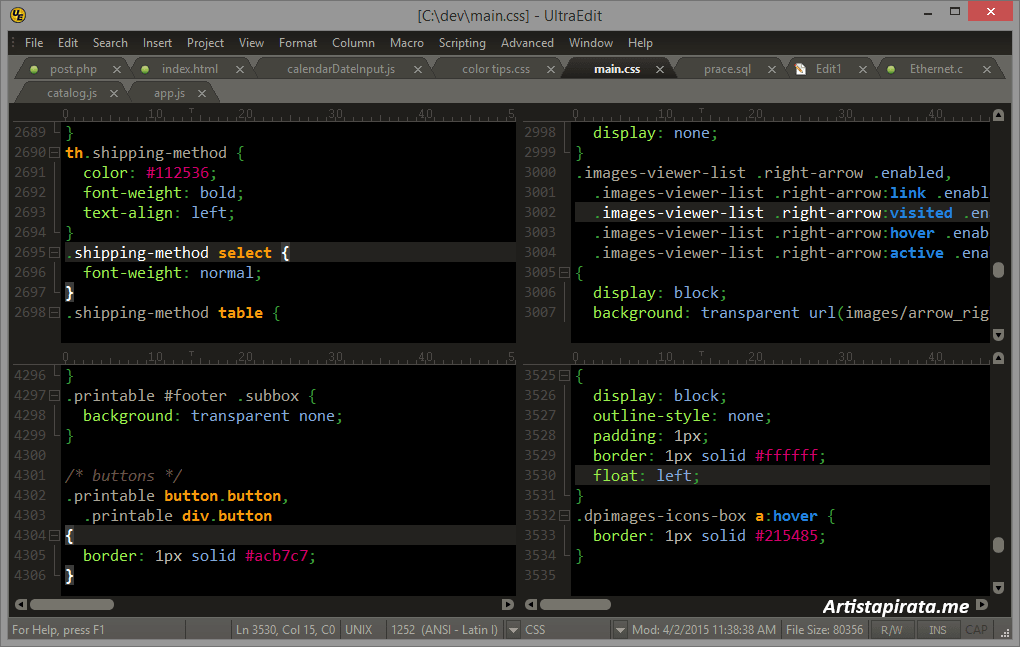This screenshot has width=1020, height=647.
Task: Click the UltraEdit logo in title bar
Action: pyautogui.click(x=18, y=15)
